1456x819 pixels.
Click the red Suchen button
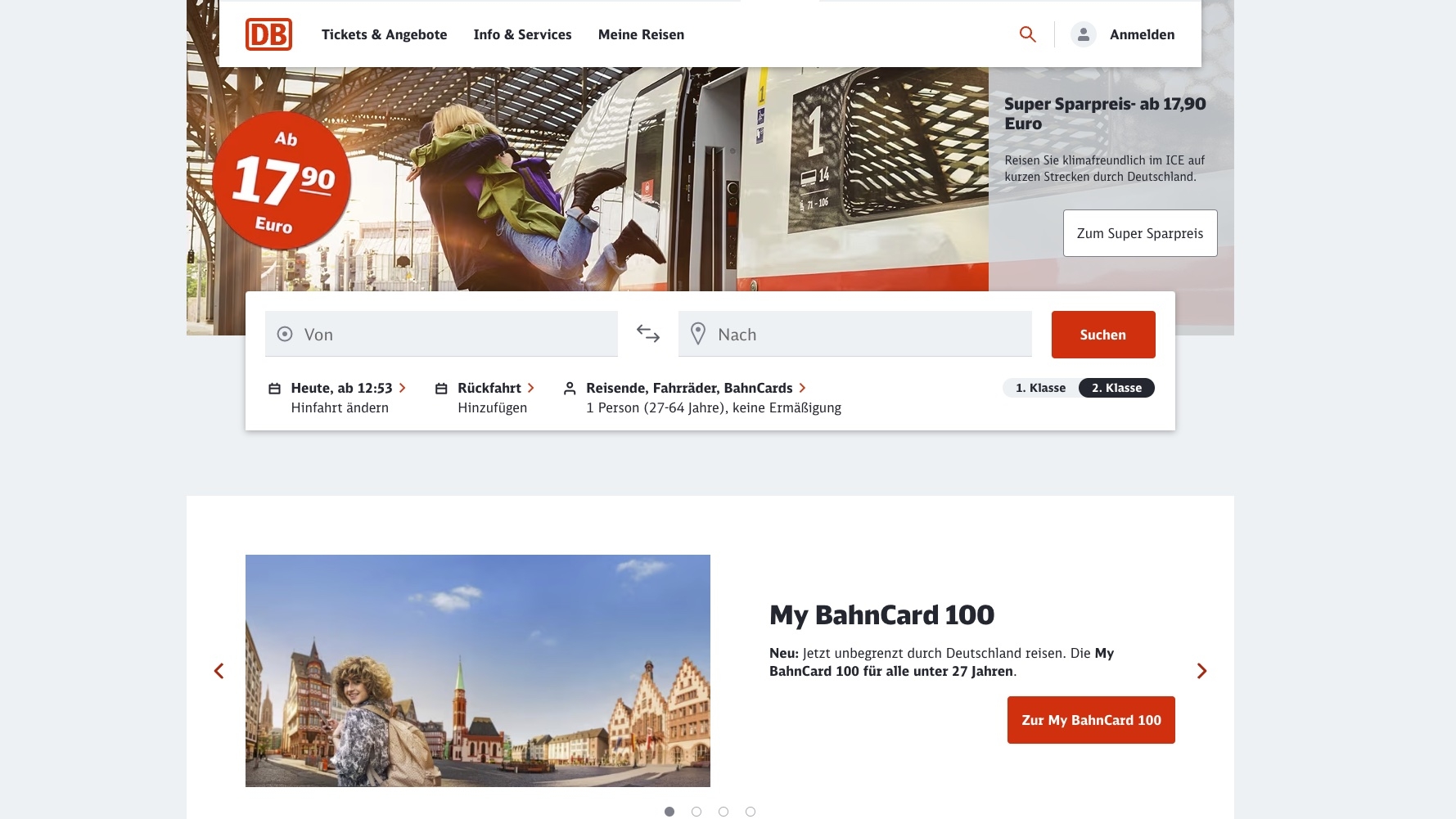1103,335
